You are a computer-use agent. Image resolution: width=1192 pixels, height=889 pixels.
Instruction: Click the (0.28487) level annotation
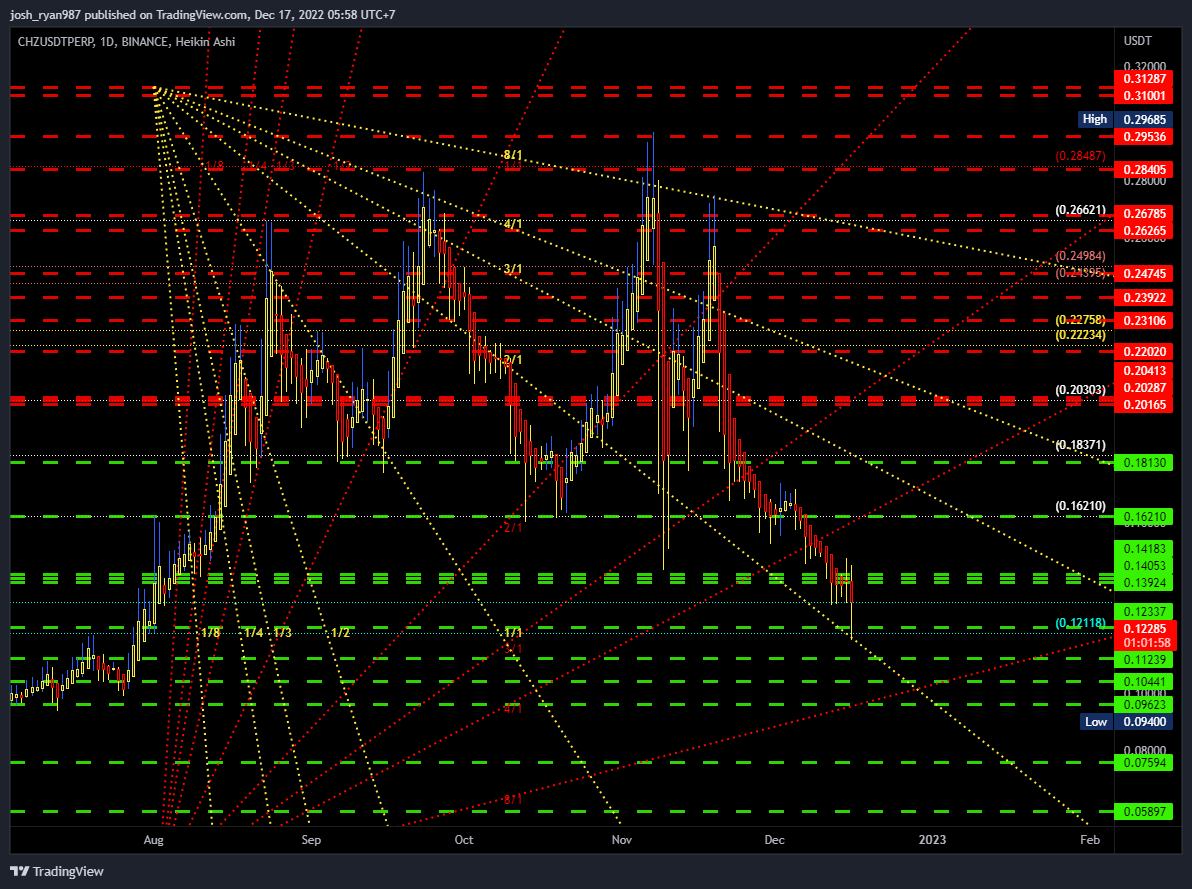pyautogui.click(x=1080, y=156)
